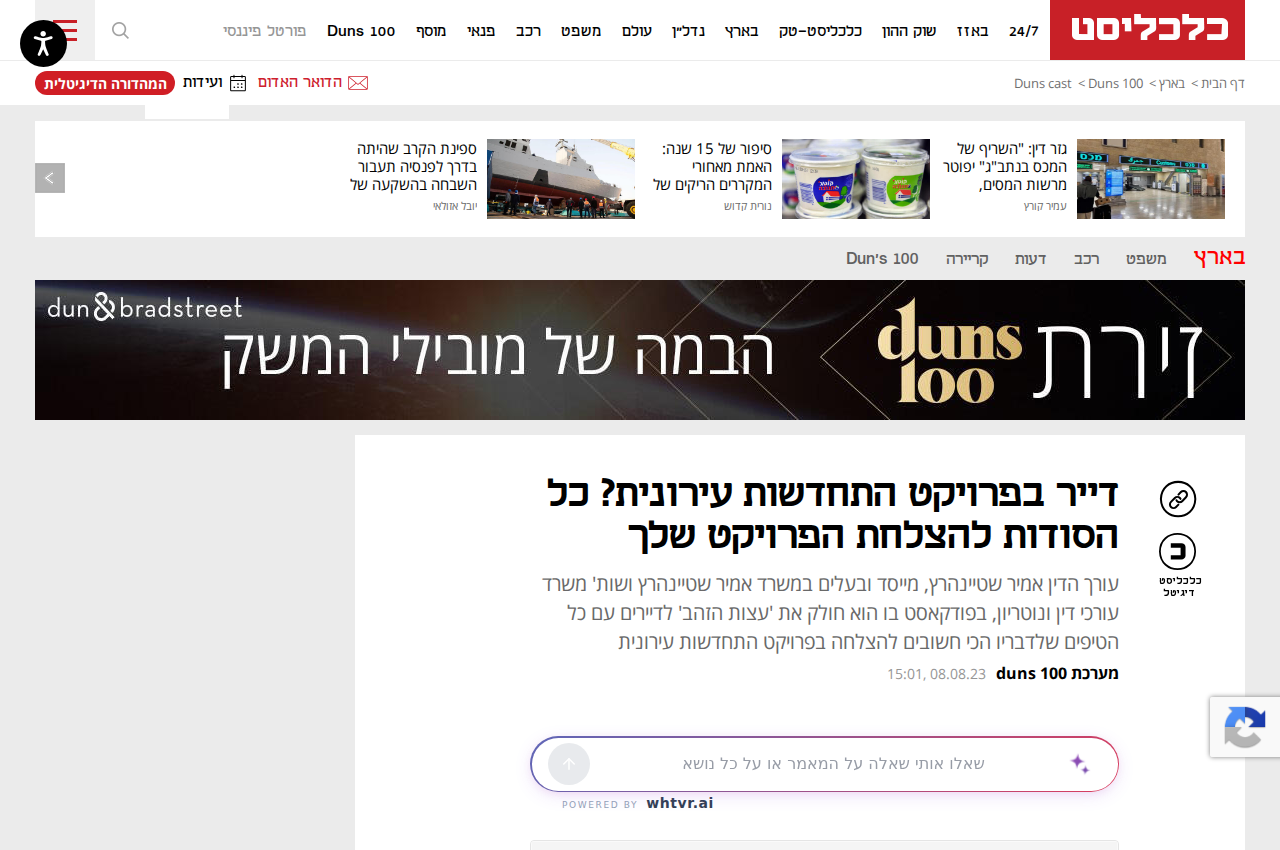
Task: Click author name נורית קדוש
Action: tap(748, 206)
